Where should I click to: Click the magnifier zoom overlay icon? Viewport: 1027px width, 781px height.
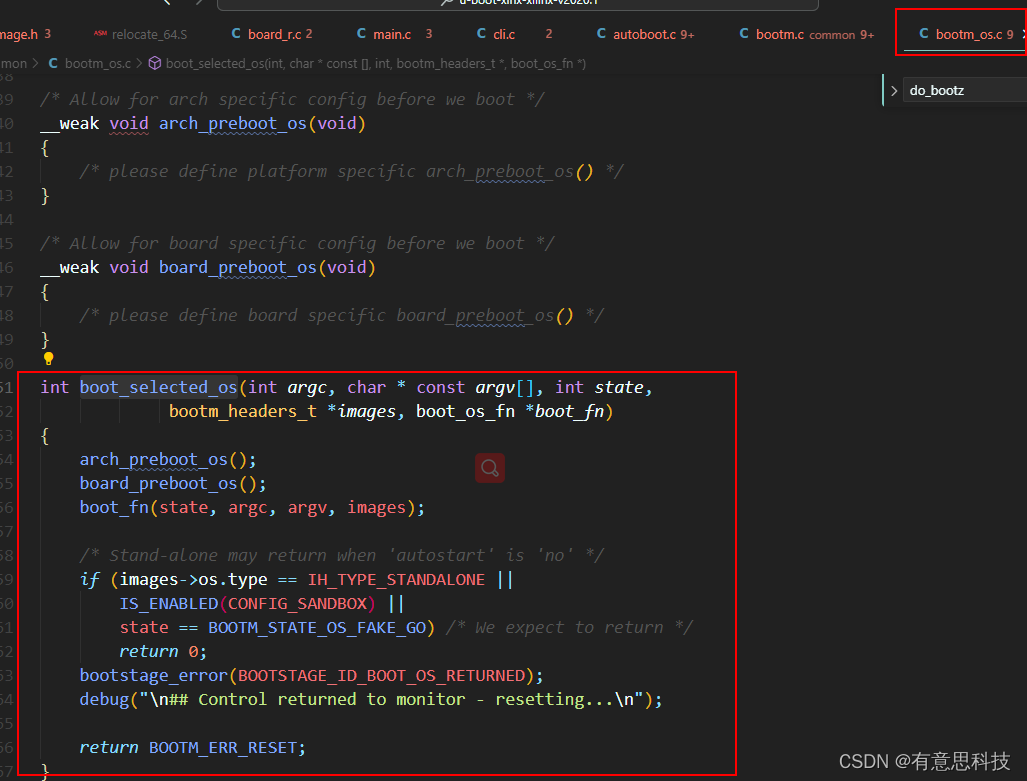(490, 468)
